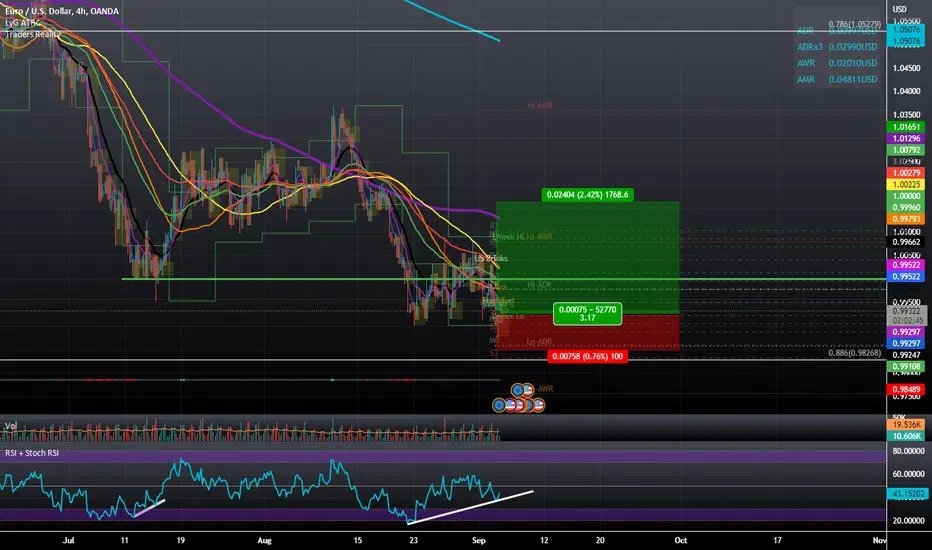Click the black 0.99662 price label
The height and width of the screenshot is (550, 932).
(905, 242)
